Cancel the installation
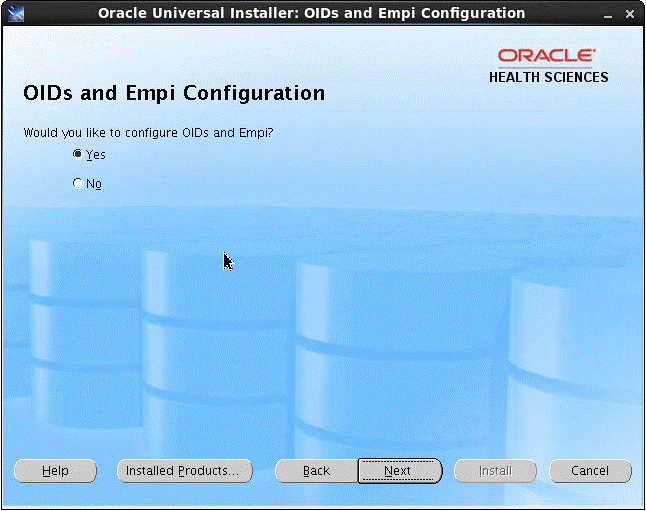The width and height of the screenshot is (646, 511). (590, 471)
